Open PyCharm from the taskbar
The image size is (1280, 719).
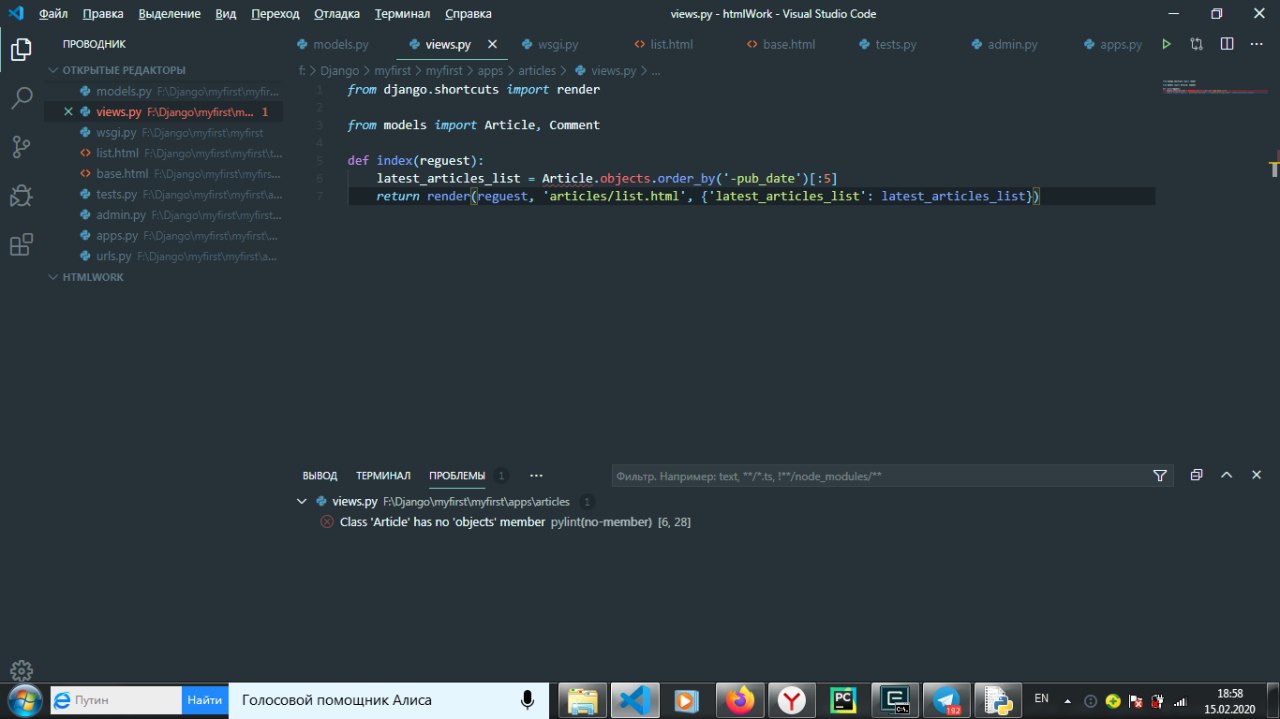pyautogui.click(x=844, y=700)
